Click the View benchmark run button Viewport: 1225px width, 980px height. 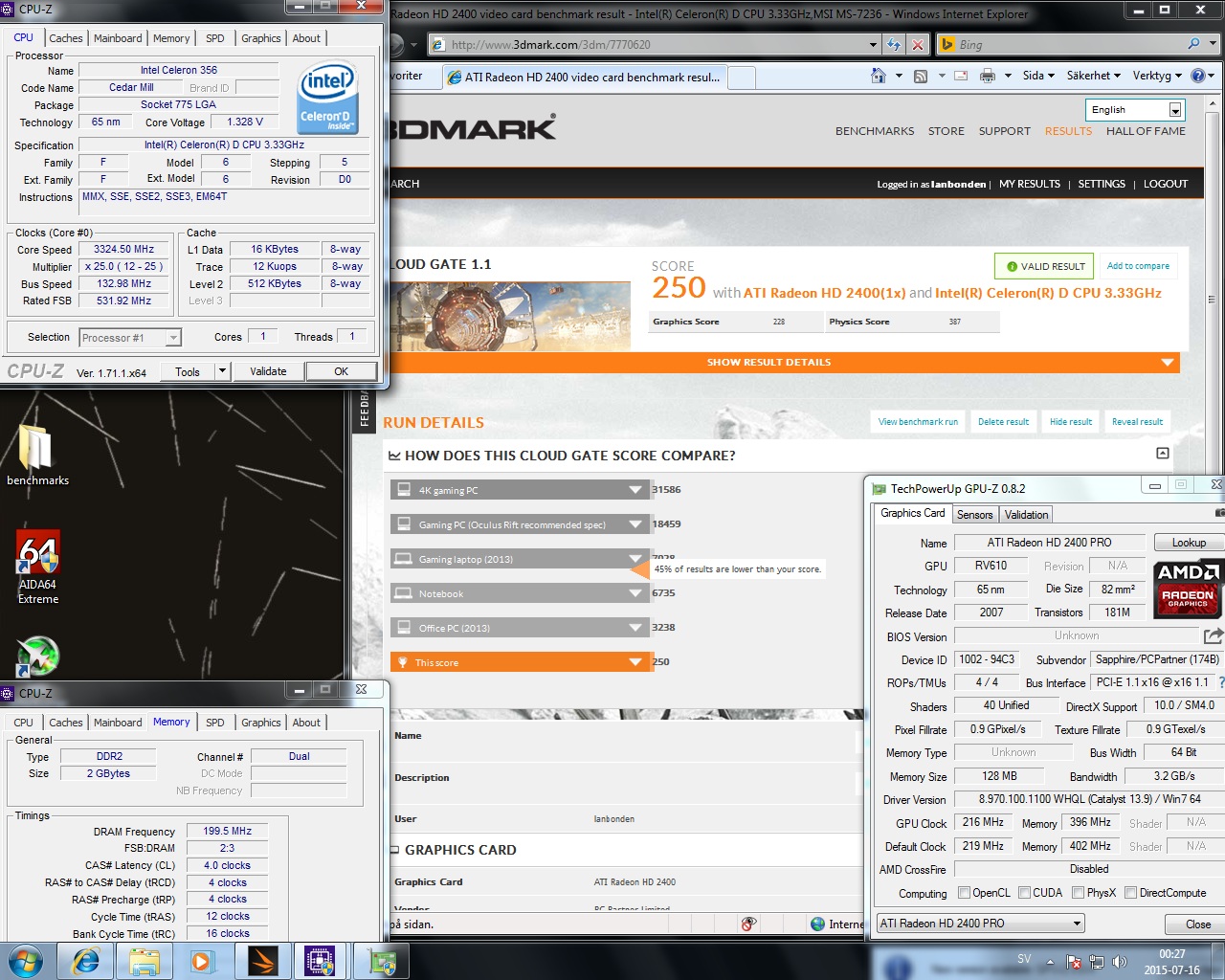tap(918, 421)
